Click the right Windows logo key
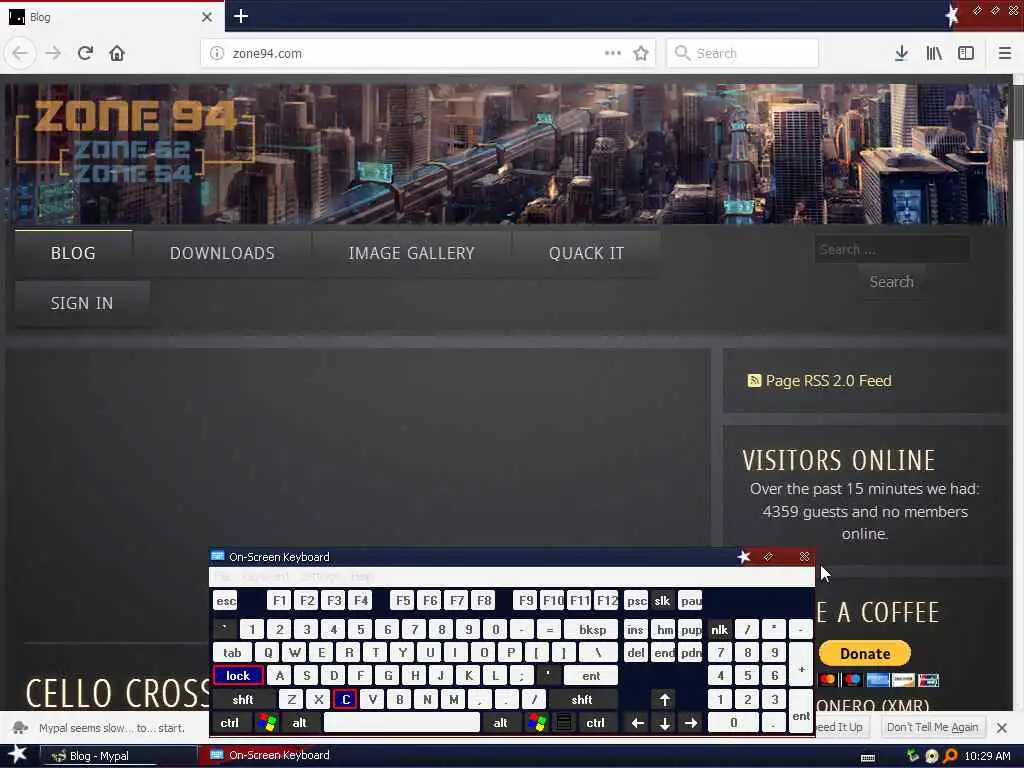Screen dimensions: 1024x768 coord(537,723)
